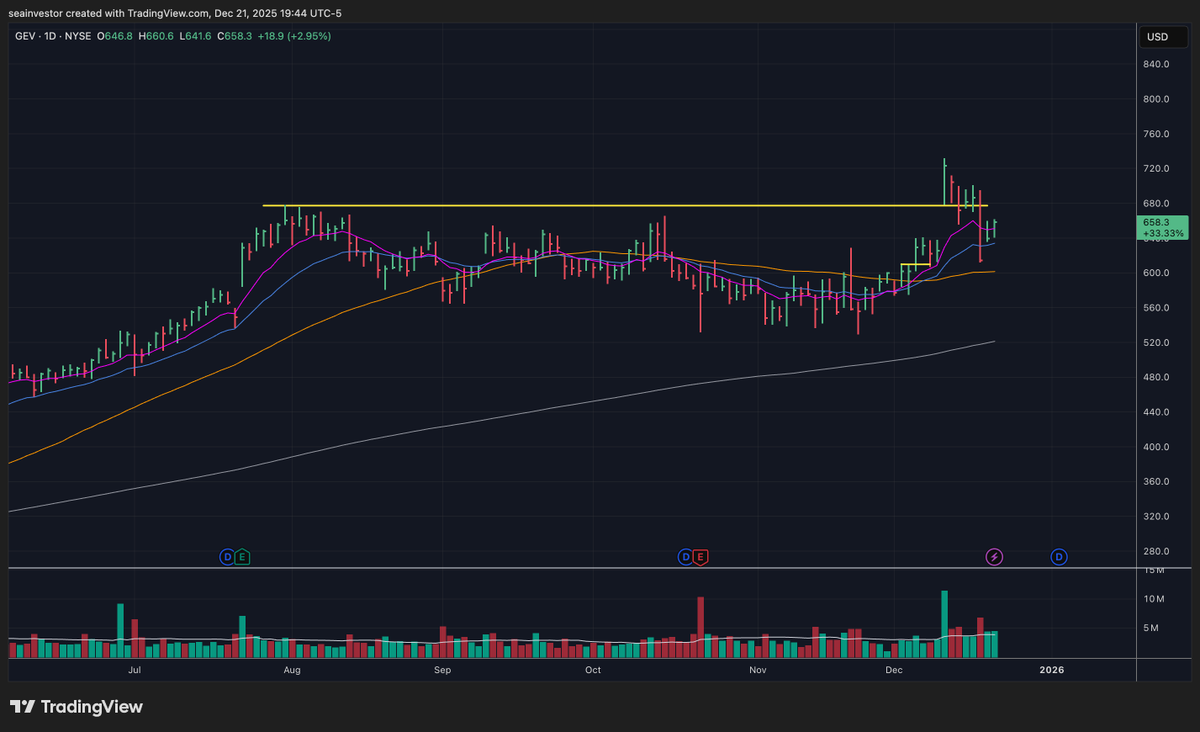1200x732 pixels.
Task: Click the green 658.3 +33.33% price tag
Action: point(1163,227)
